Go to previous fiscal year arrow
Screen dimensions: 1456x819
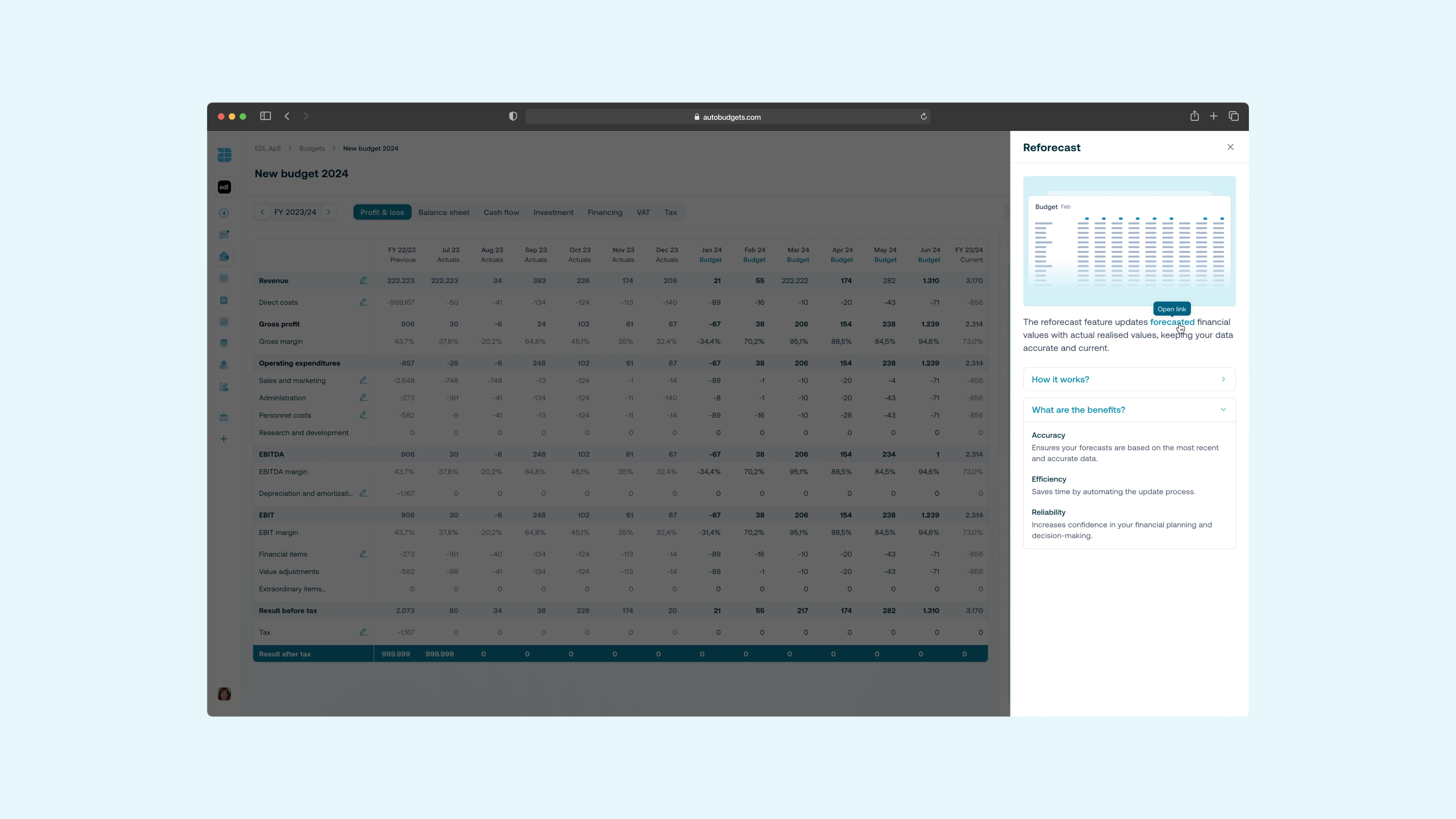click(262, 212)
